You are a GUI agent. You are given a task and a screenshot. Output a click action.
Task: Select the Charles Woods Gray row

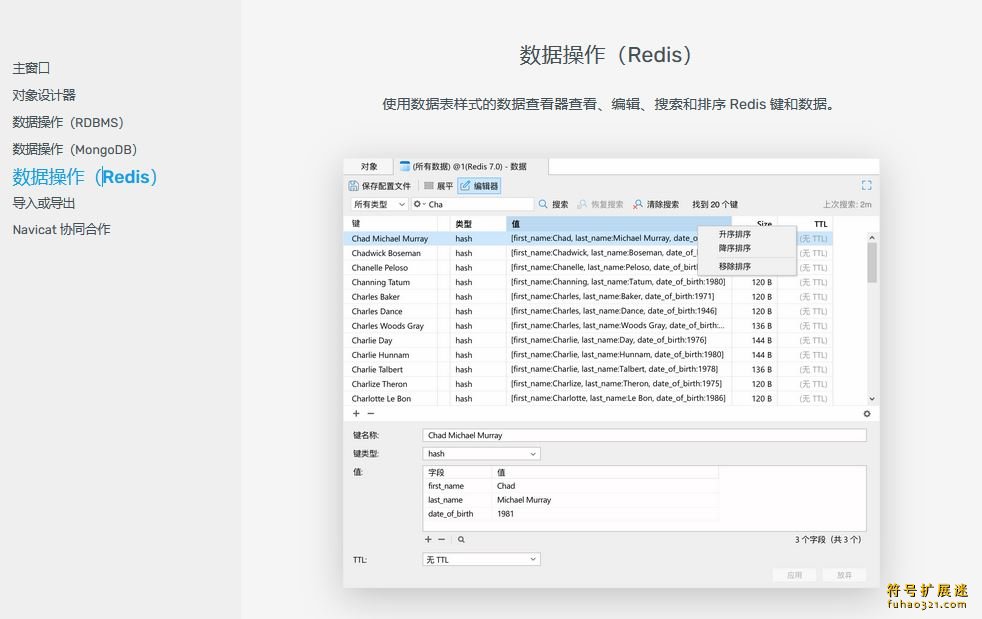[588, 326]
